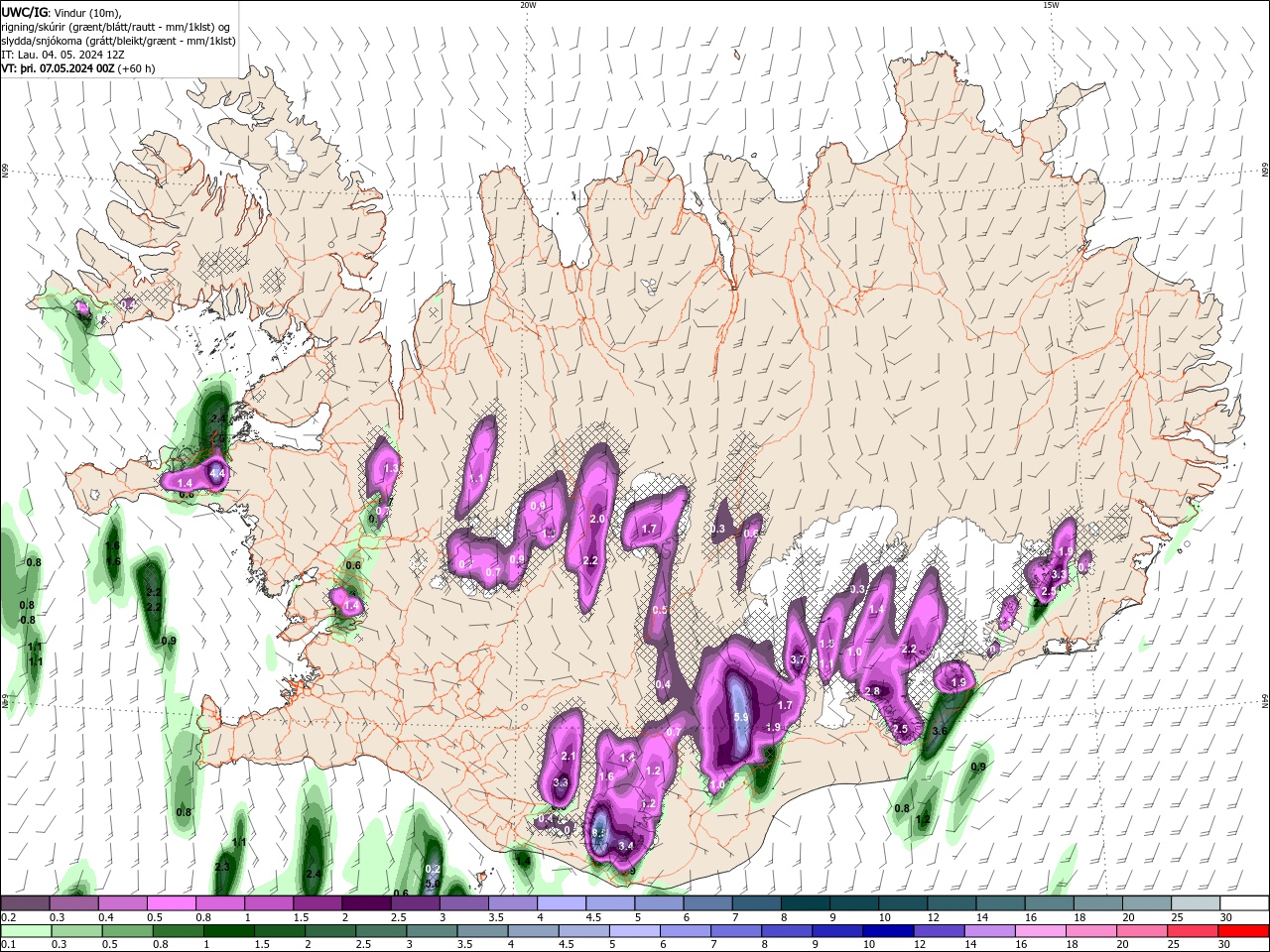Click the 3.4 value near the south coast
1270x952 pixels.
625,846
